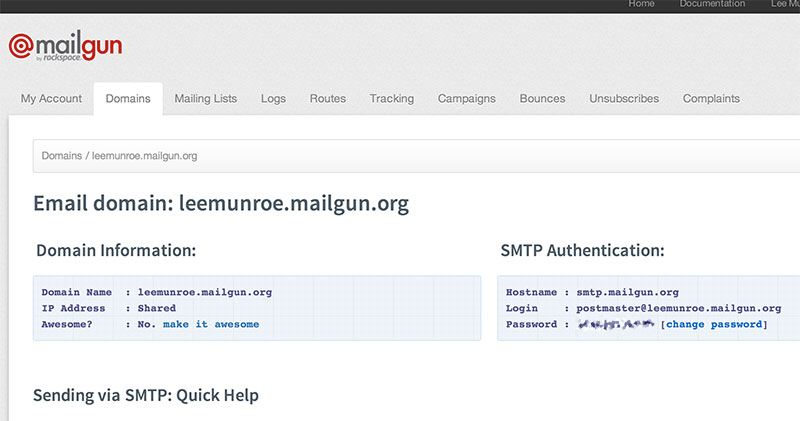Open the Bounces tab
This screenshot has width=800, height=421.
(542, 98)
